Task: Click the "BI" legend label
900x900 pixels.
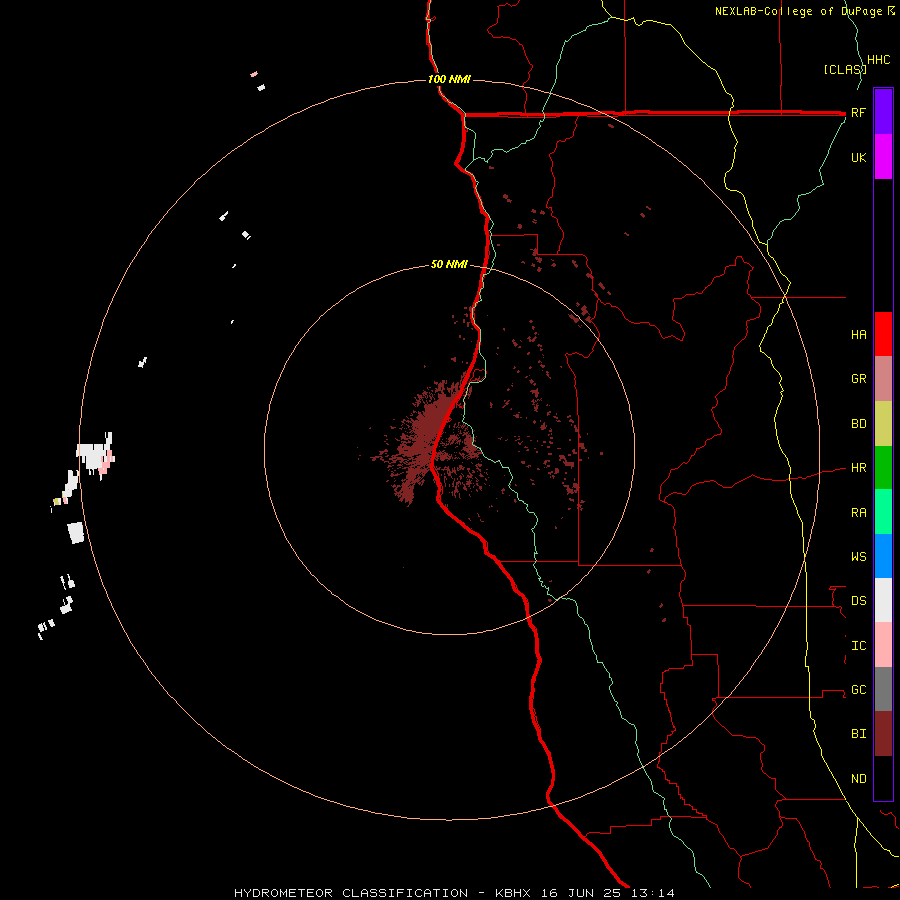Action: (859, 734)
